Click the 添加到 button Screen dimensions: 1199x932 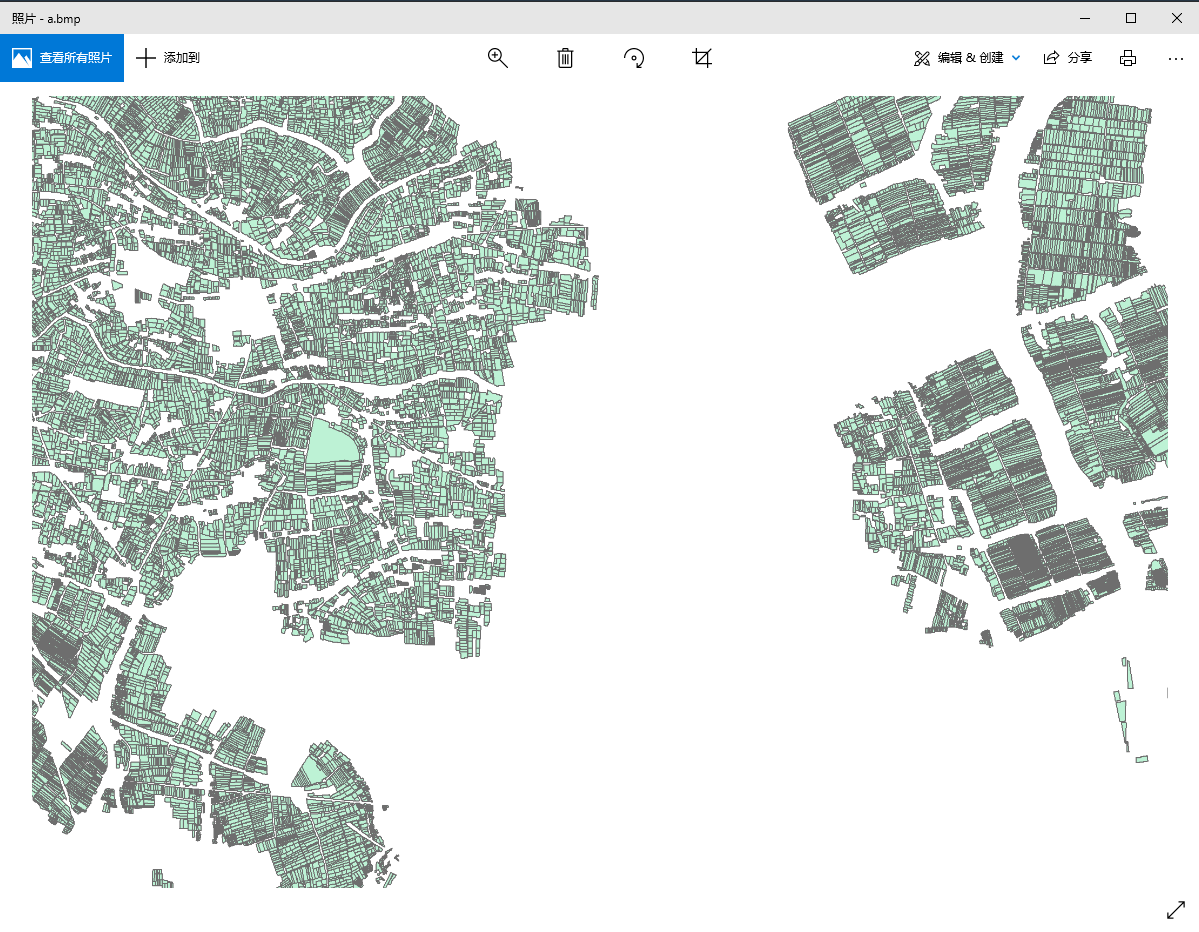click(168, 57)
